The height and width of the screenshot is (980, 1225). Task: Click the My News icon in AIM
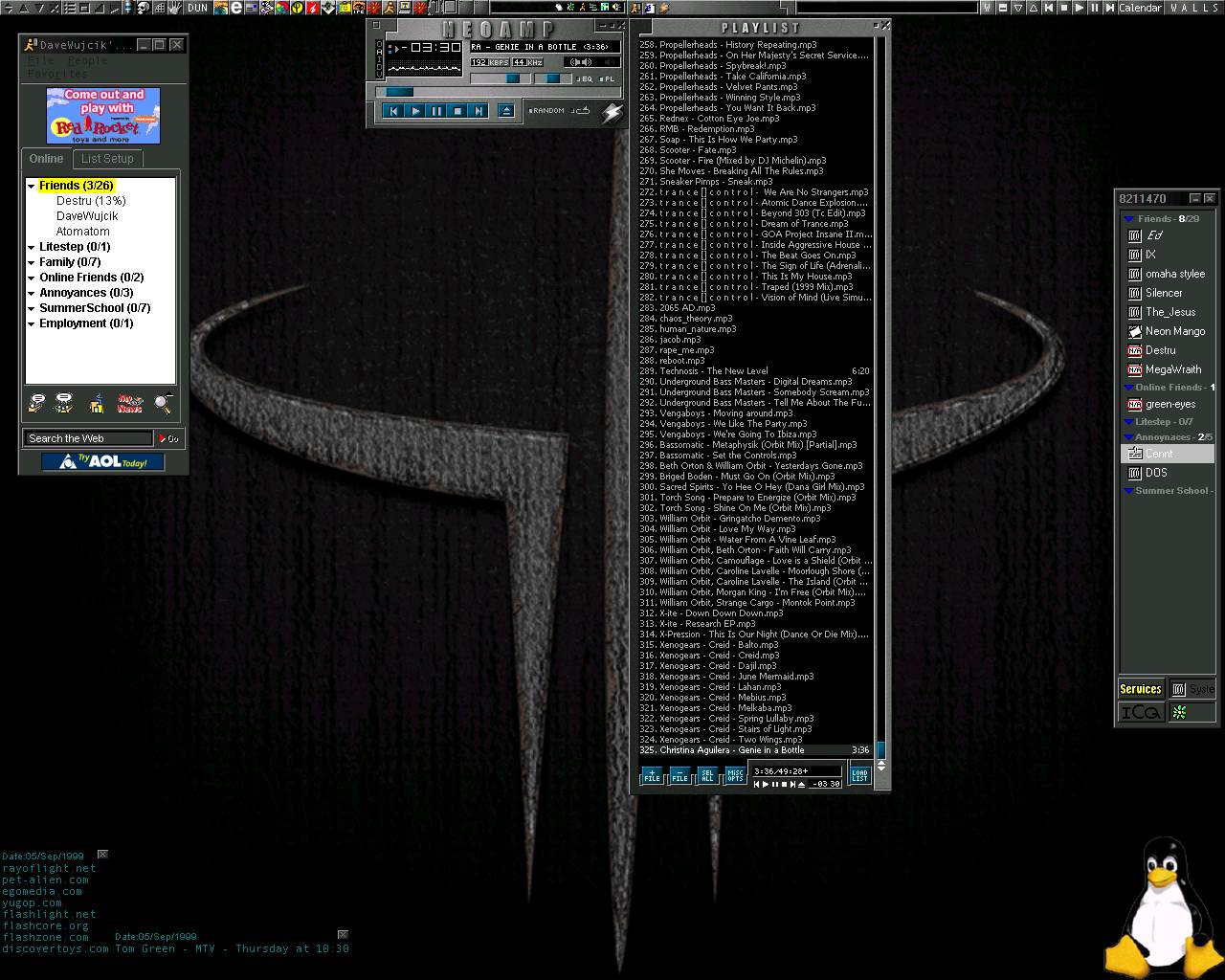[129, 404]
